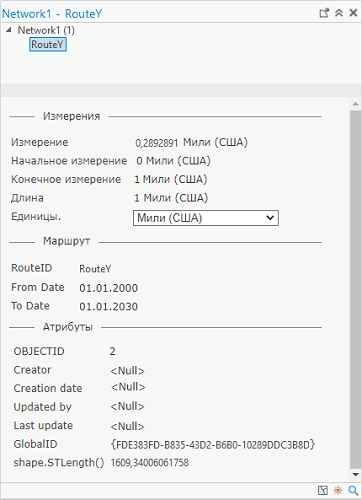Click the measure value 0,2892891
Image resolution: width=362 pixels, height=500 pixels.
[x=157, y=143]
